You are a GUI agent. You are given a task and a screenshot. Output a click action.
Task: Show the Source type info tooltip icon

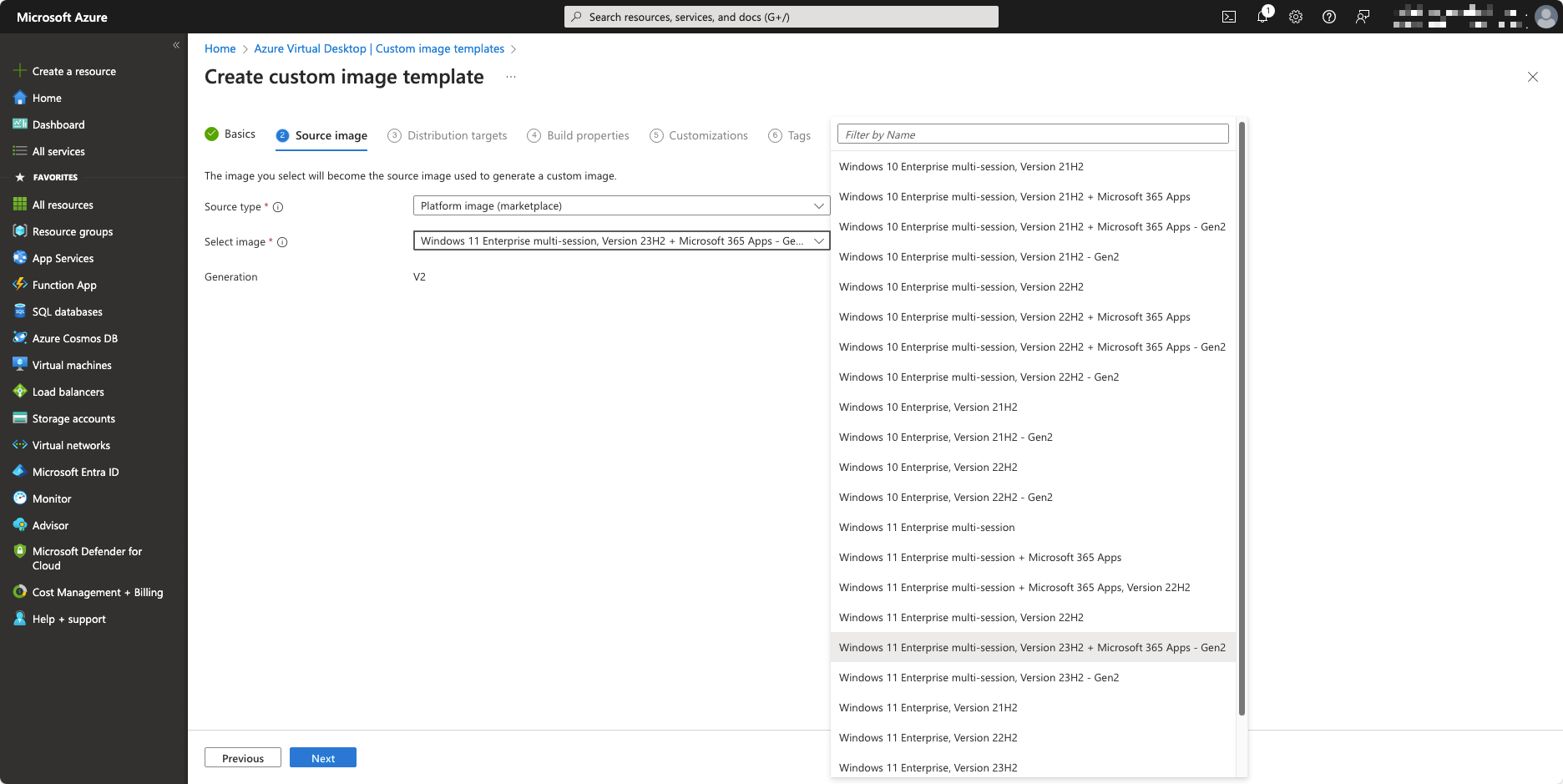(278, 207)
